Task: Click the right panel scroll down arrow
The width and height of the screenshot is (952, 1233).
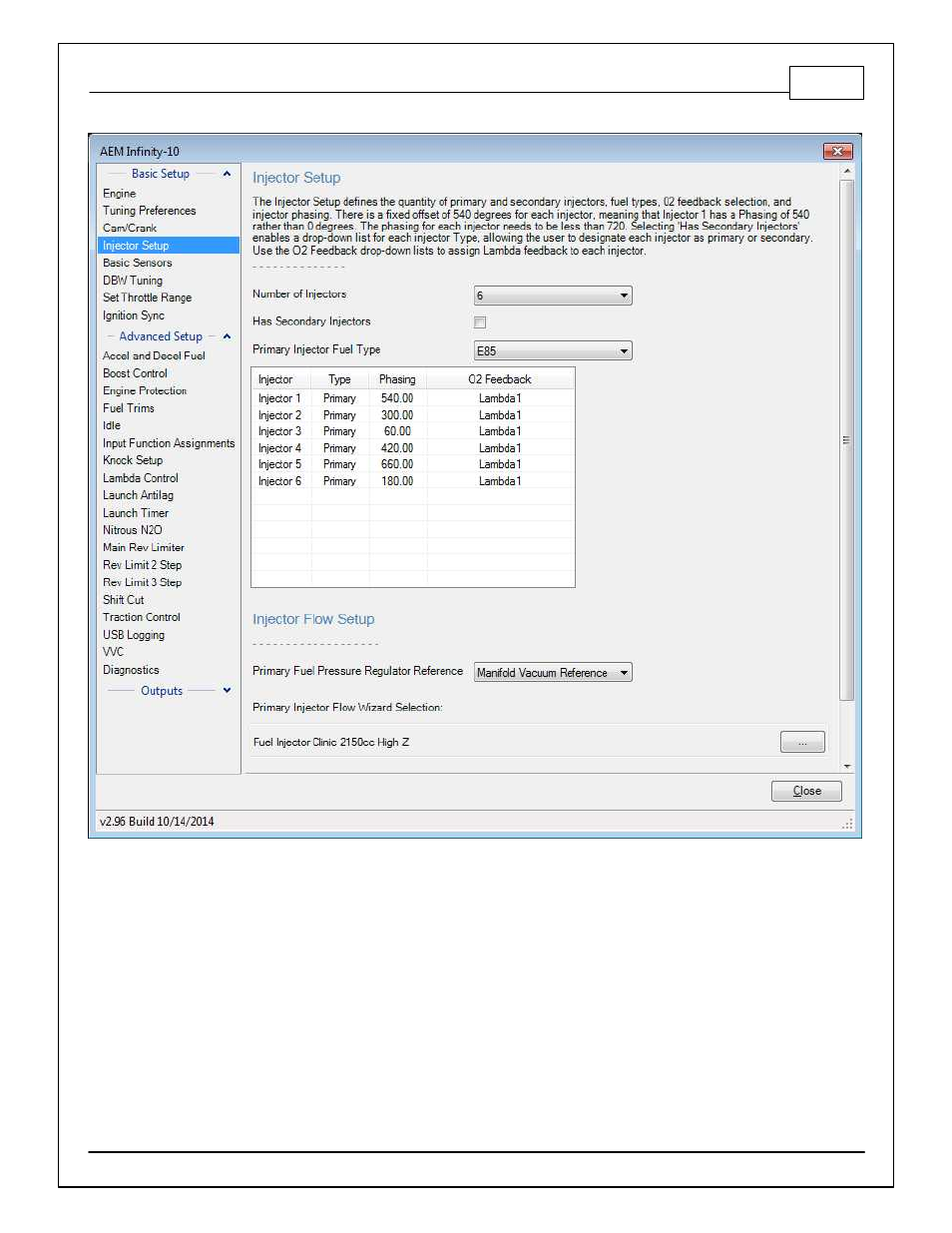Action: 847,766
